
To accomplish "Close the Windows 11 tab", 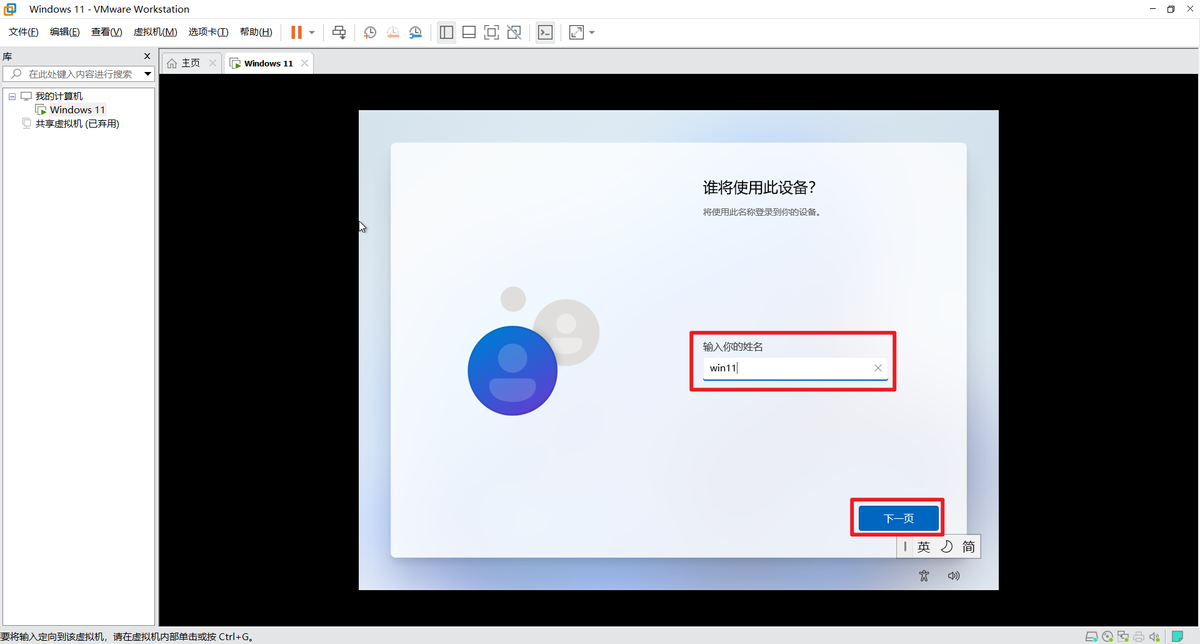I will [305, 63].
